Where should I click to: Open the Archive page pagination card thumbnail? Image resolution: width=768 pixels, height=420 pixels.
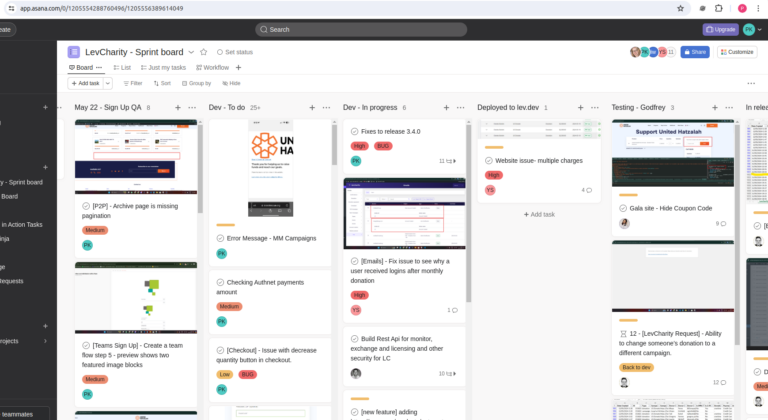coord(136,157)
